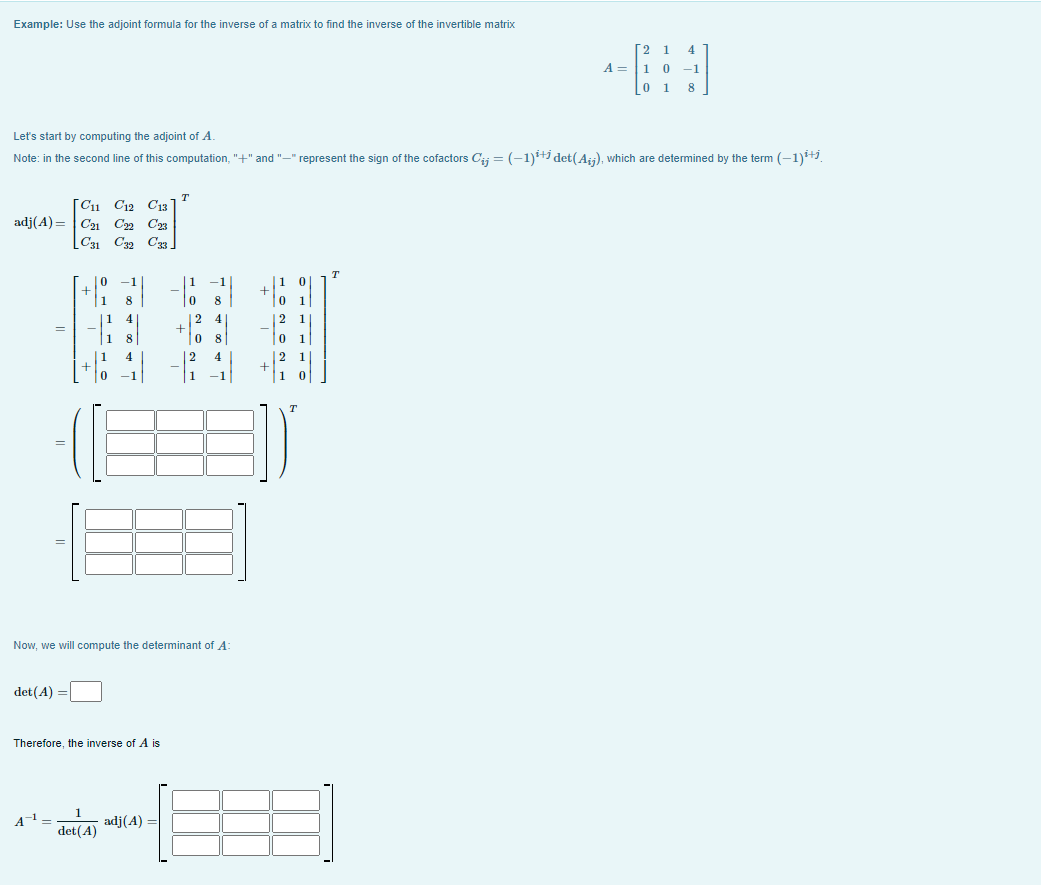1041x885 pixels.
Task: Click the top-right entry of the transposed adjoint matrix
Action: (208, 518)
